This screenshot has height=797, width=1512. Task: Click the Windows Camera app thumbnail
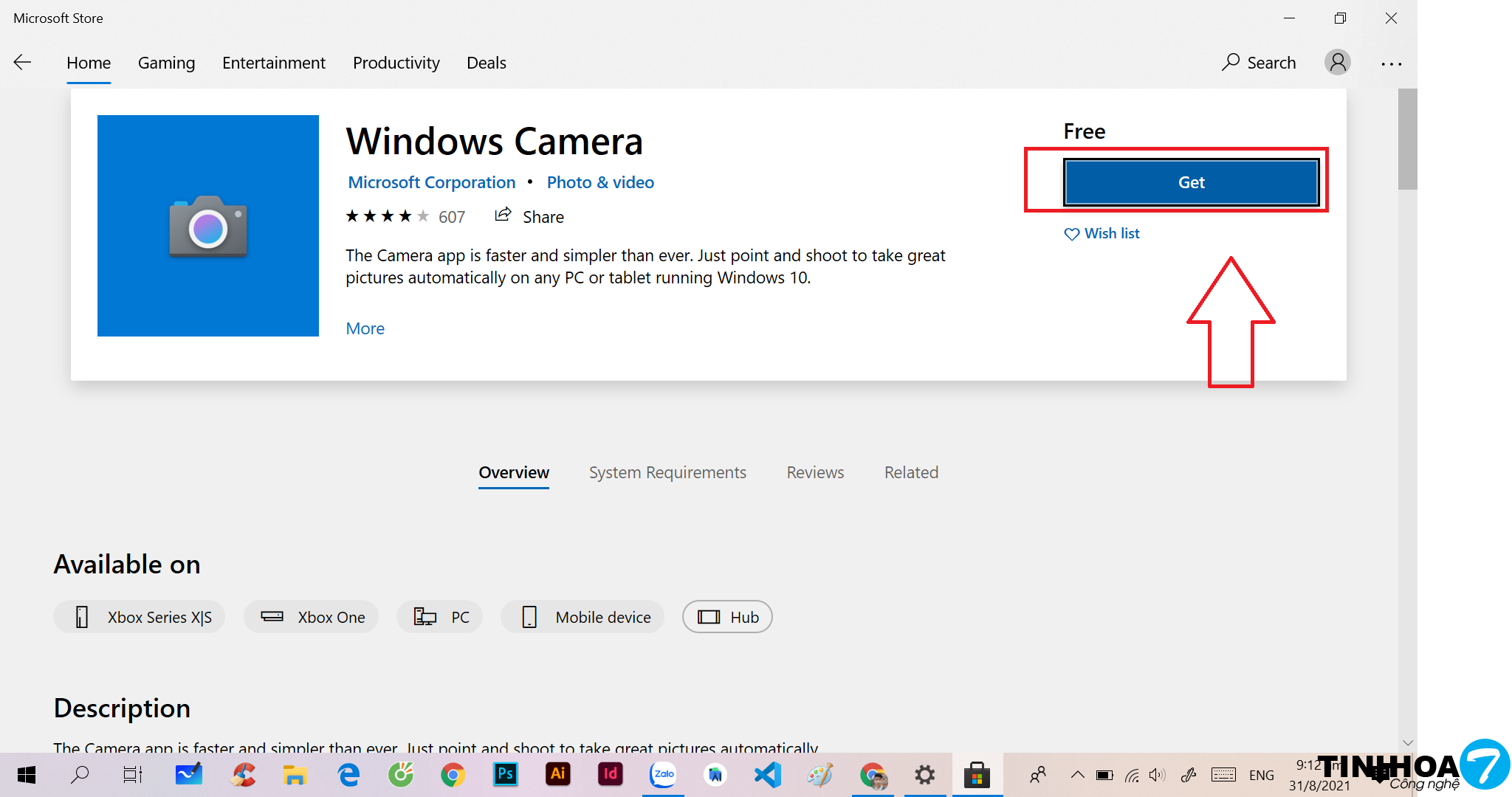point(208,226)
